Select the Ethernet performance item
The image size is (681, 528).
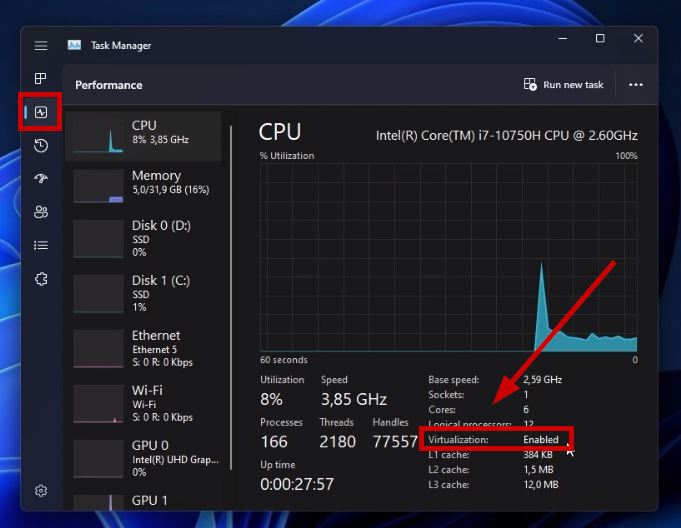tap(143, 349)
